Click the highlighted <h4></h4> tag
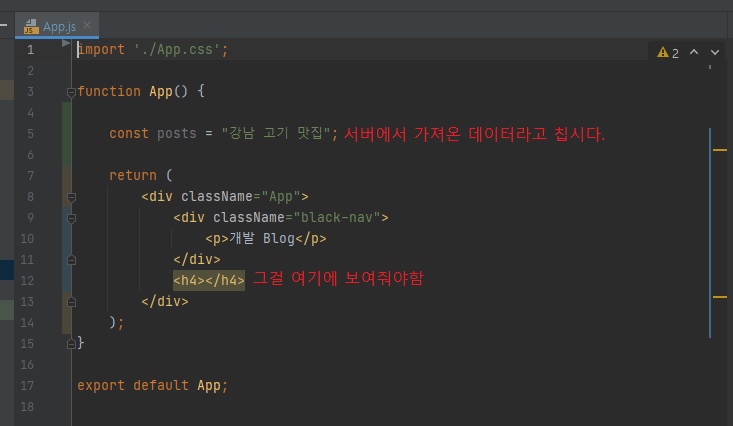The image size is (733, 426). pos(209,280)
